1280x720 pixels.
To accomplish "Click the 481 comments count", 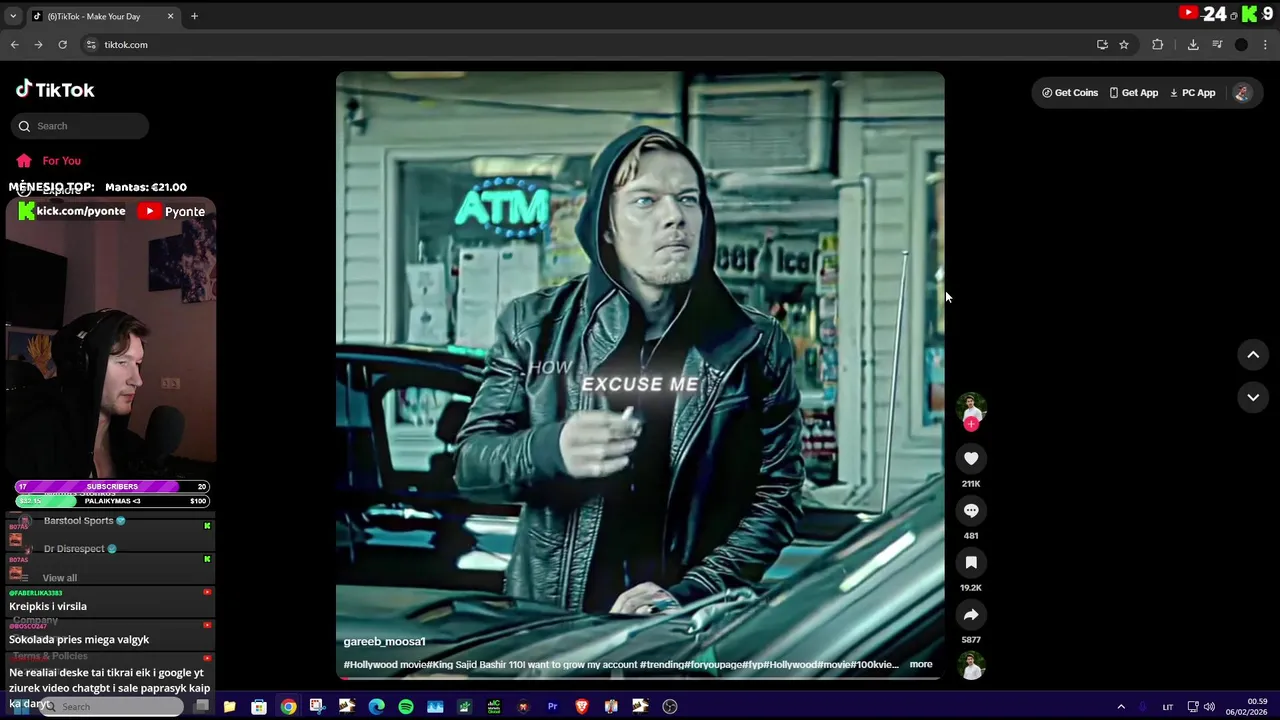I will 971,536.
